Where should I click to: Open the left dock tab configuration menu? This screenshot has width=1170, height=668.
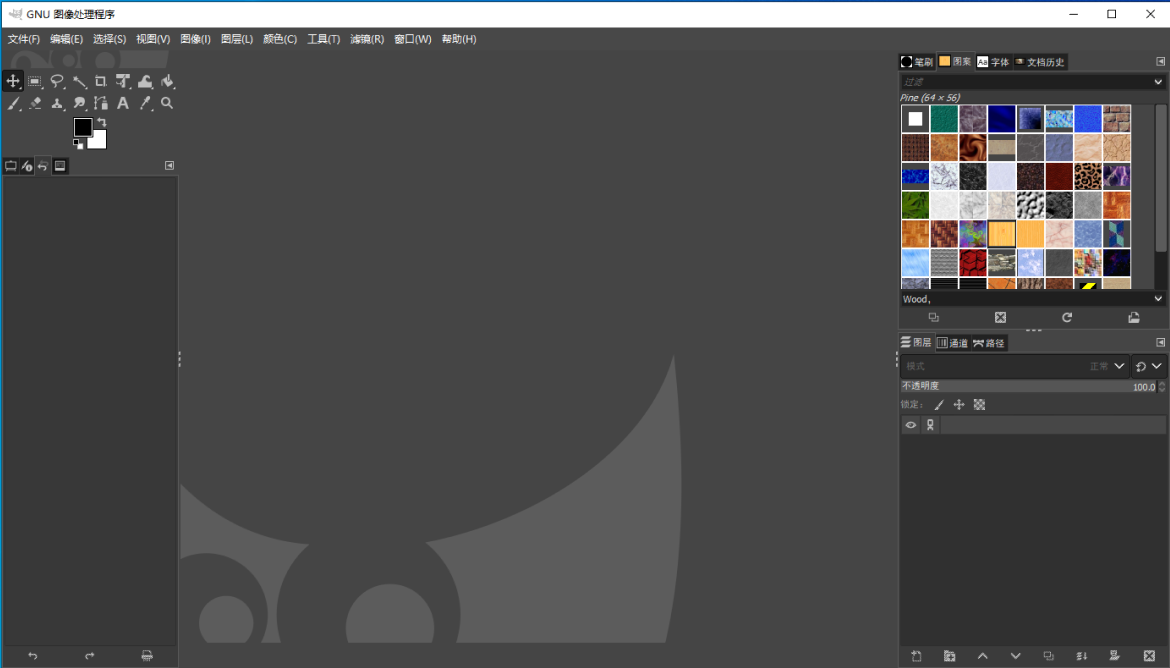(169, 166)
